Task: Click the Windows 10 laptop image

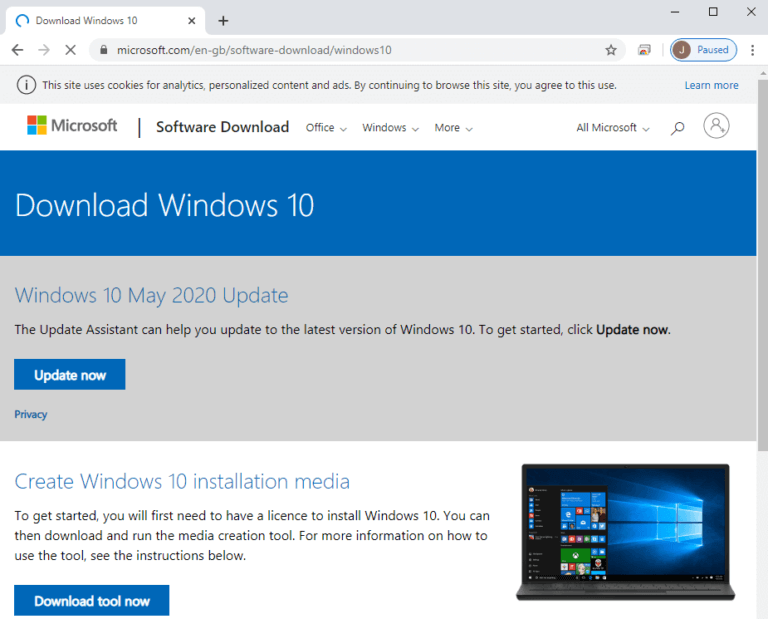Action: [x=625, y=532]
